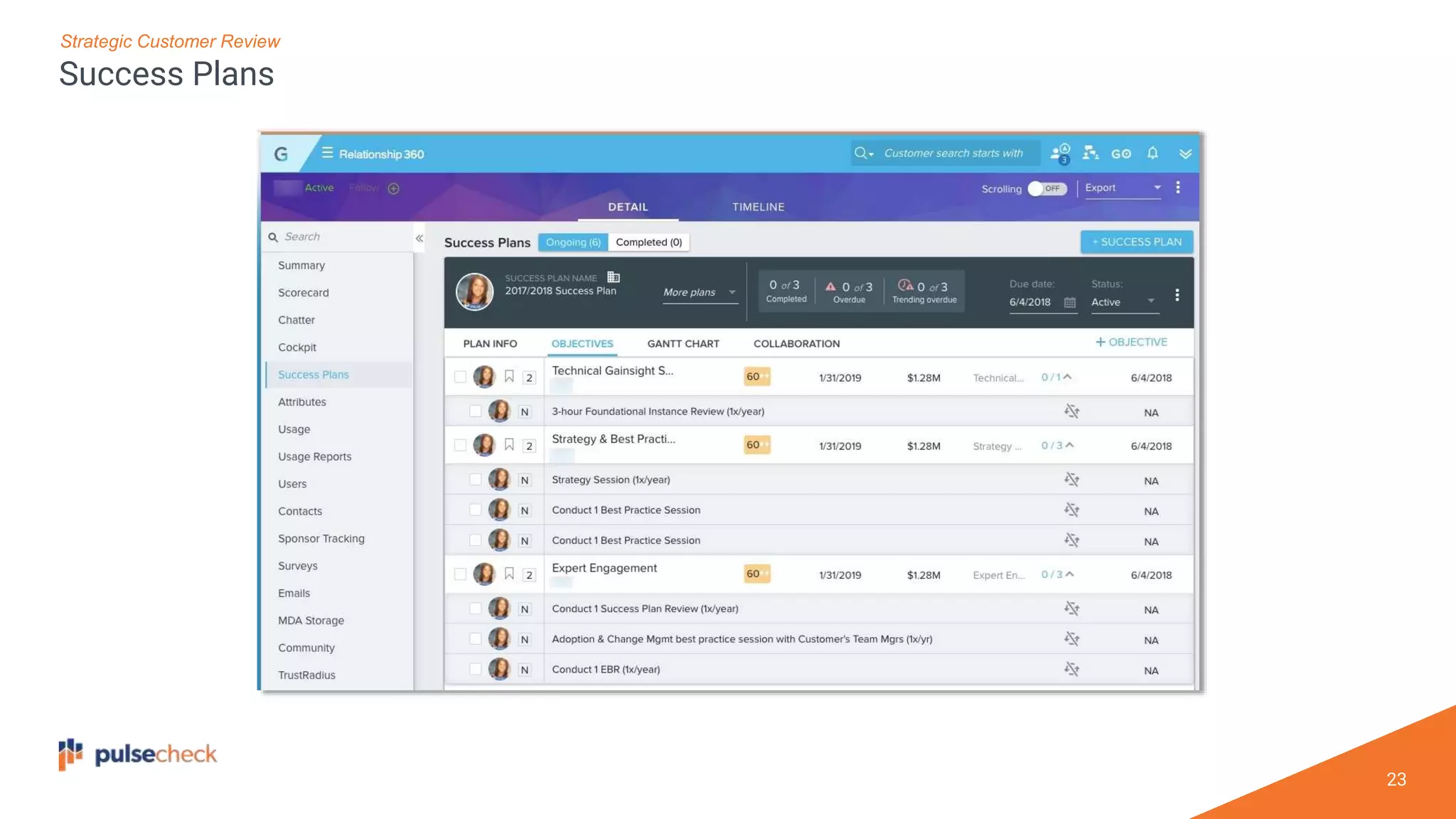
Task: Open the vertical dots menu next to Export
Action: click(1178, 188)
